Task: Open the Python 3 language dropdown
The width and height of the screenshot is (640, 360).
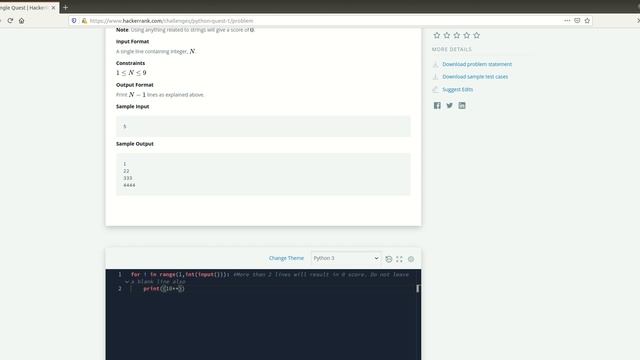Action: pos(346,258)
